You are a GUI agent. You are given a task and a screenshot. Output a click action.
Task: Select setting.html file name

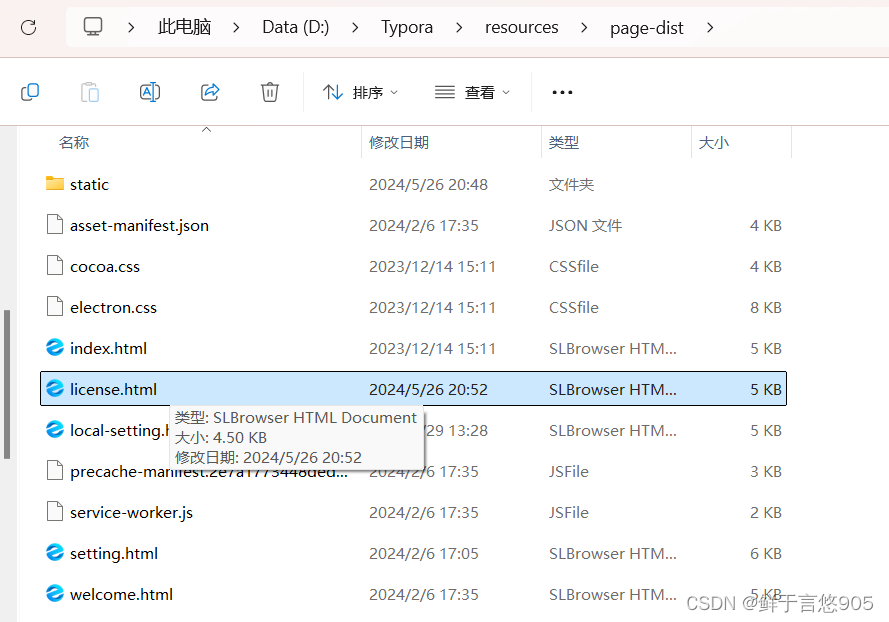click(114, 553)
